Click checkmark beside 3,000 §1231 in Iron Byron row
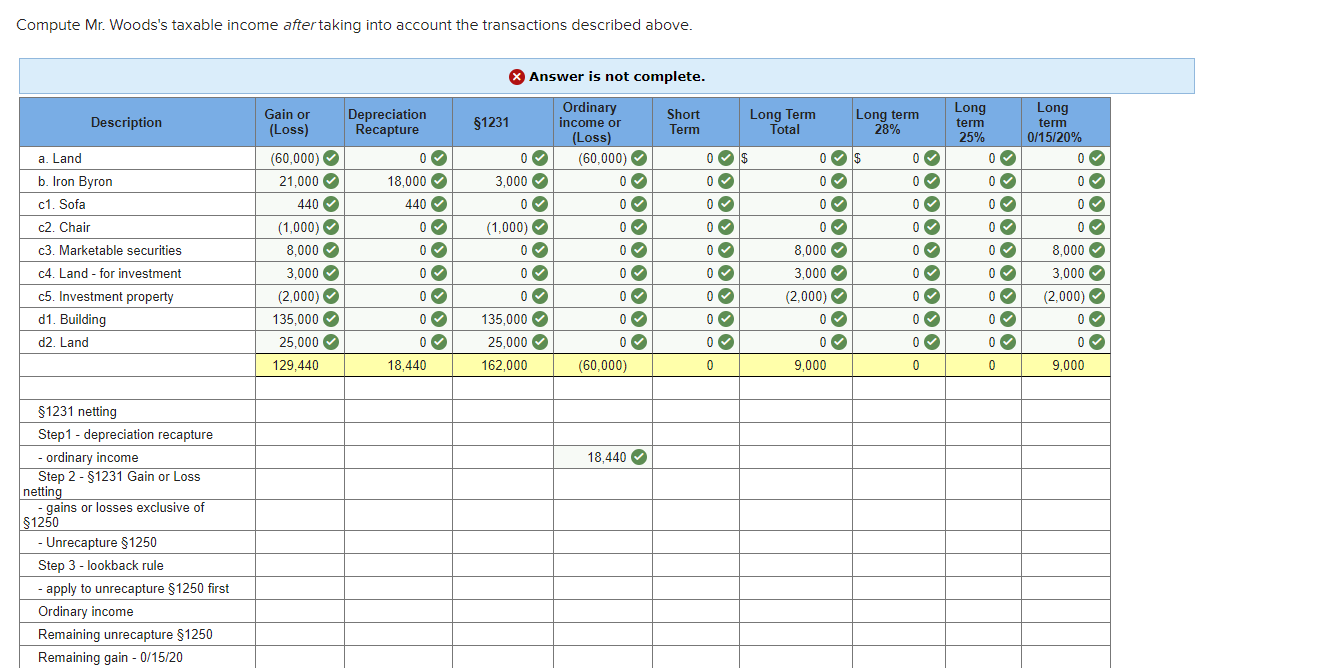The height and width of the screenshot is (668, 1330). pos(539,181)
